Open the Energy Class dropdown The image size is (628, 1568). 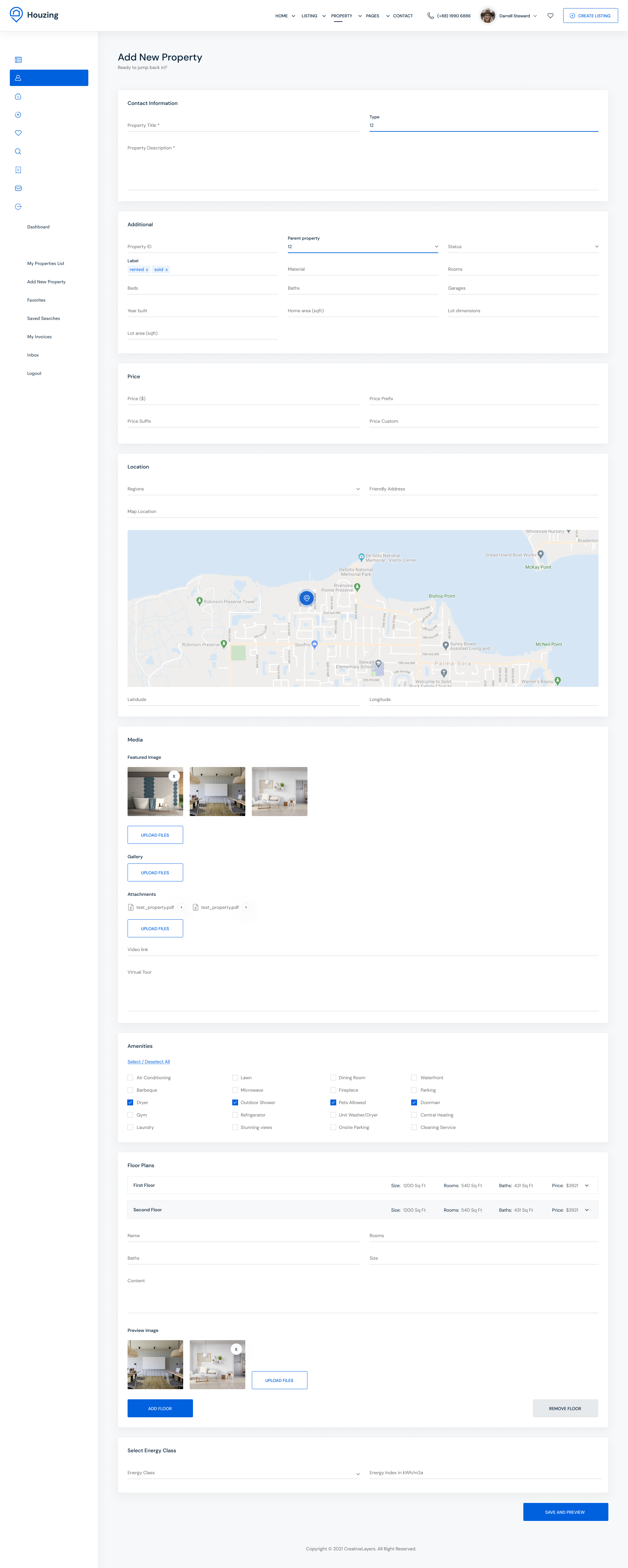click(x=243, y=1473)
